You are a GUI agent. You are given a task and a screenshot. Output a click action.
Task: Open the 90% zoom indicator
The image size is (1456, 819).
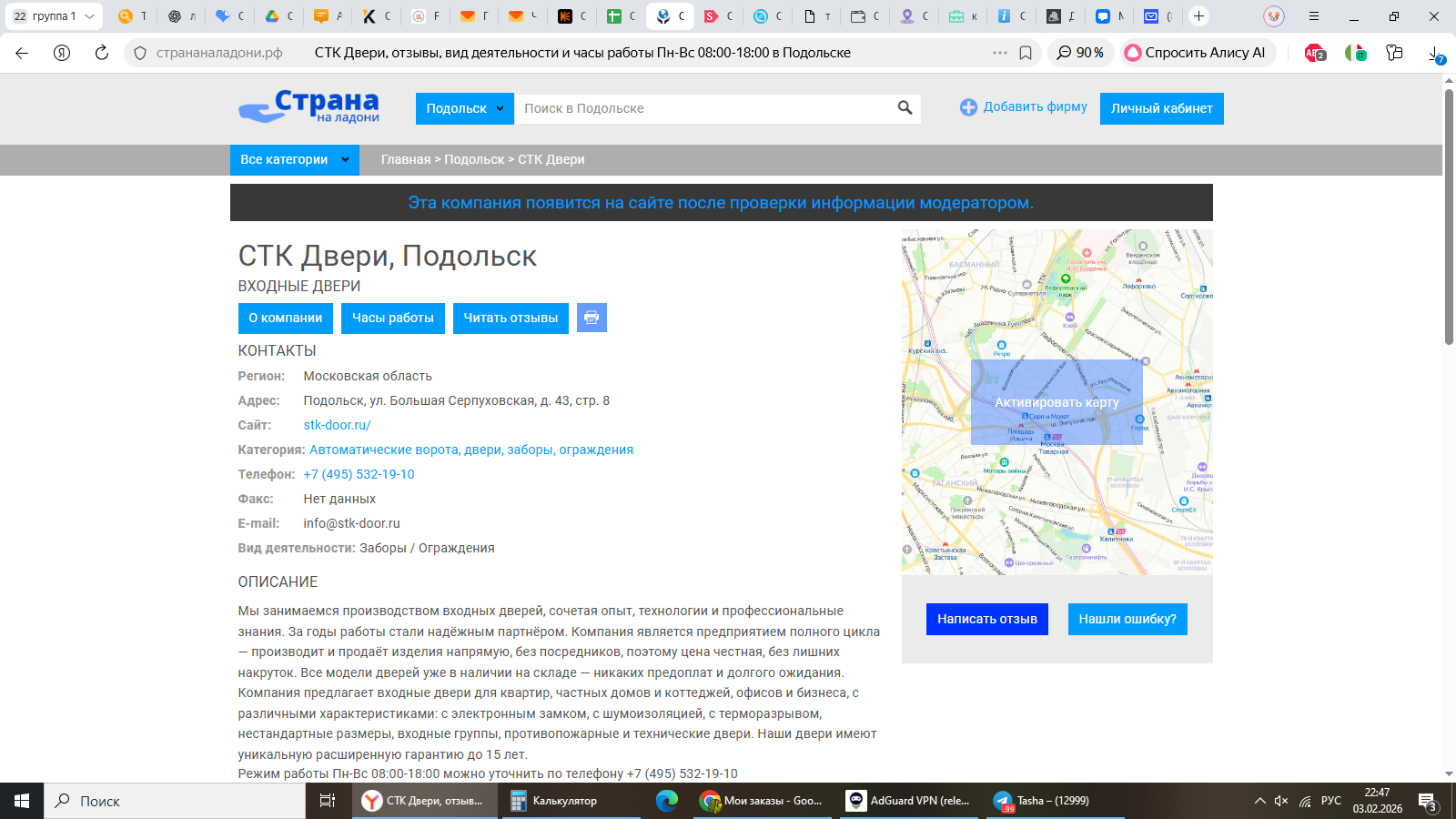pyautogui.click(x=1080, y=53)
